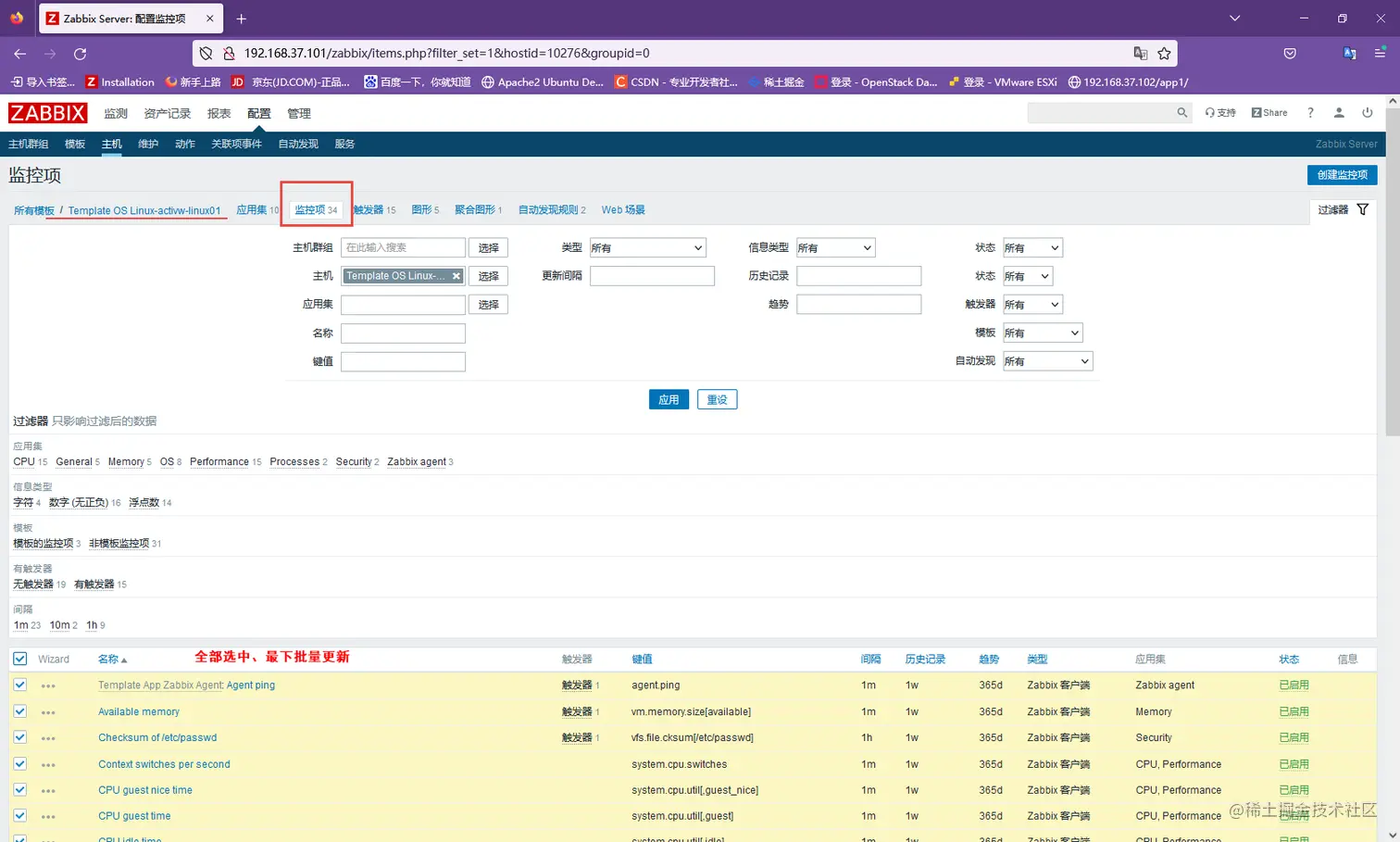The image size is (1400, 842).
Task: Click the logout power icon
Action: click(x=1368, y=113)
